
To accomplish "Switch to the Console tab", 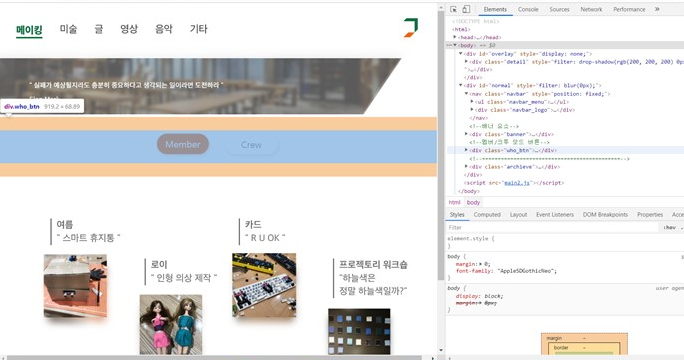I will [528, 9].
